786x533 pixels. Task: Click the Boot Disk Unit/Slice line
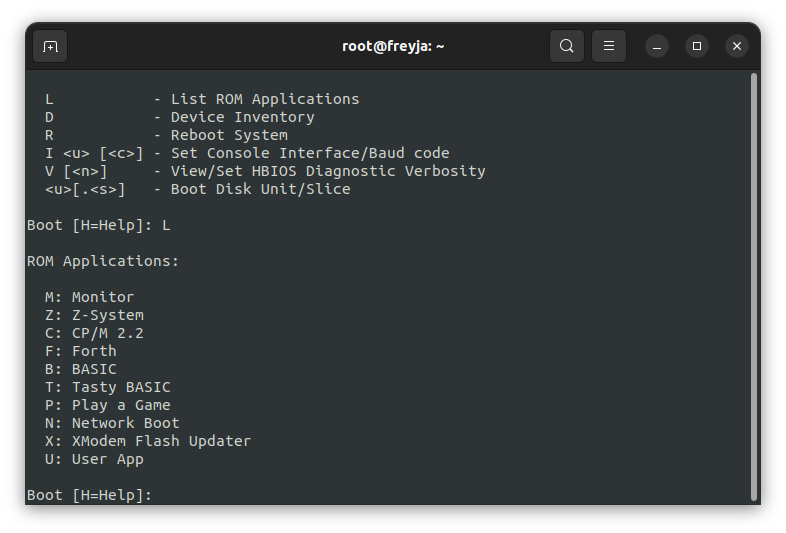point(198,190)
